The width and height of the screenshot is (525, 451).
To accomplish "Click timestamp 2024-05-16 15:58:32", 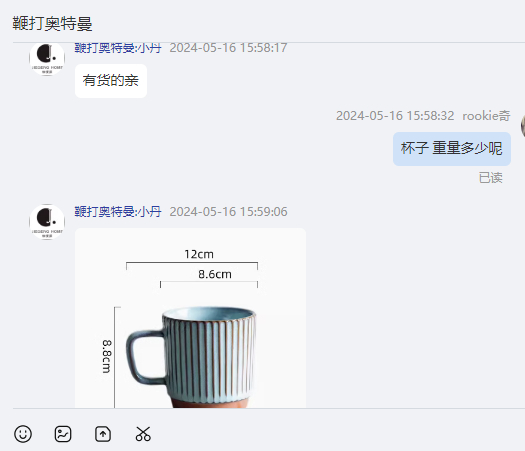I will click(x=395, y=116).
